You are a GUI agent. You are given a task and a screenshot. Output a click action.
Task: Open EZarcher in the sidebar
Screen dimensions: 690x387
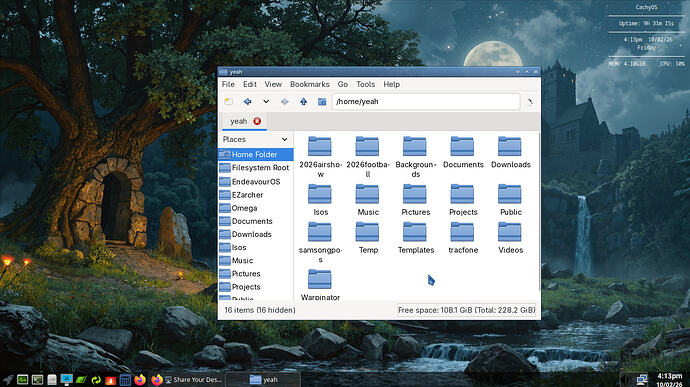point(256,195)
